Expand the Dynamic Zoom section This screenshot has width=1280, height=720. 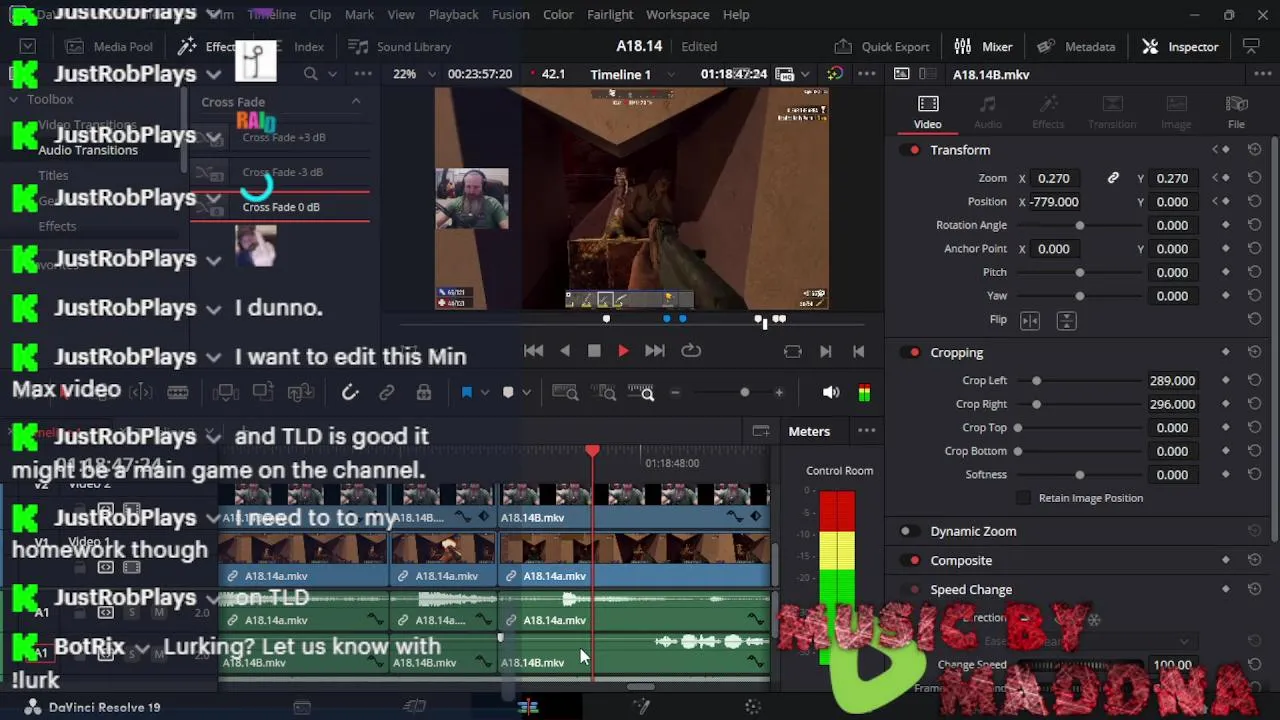973,532
